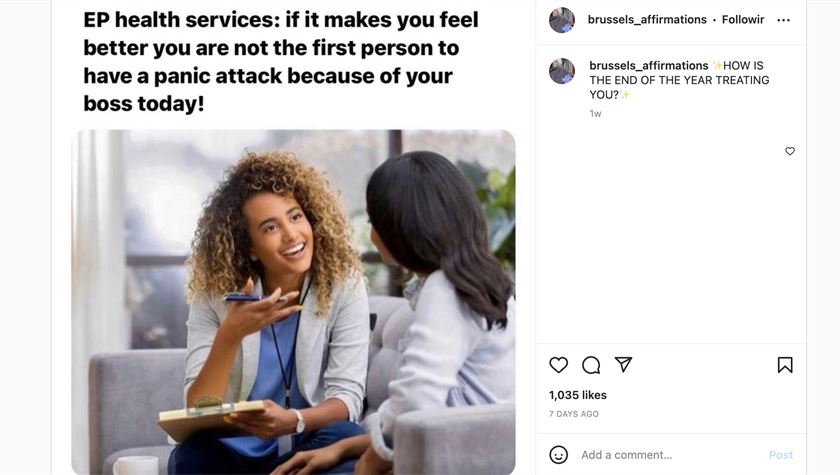Click the 1w caption timestamp
Screen dimensions: 840x475
point(595,114)
